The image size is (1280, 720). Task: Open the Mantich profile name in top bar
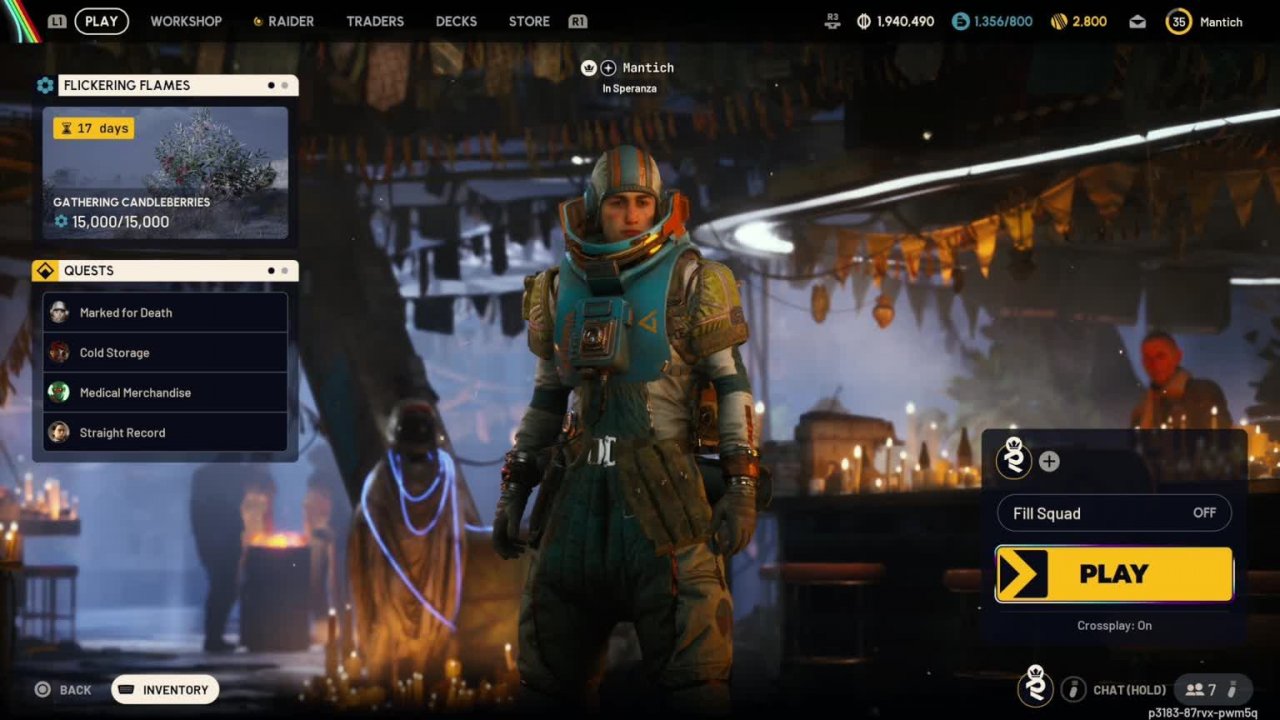pyautogui.click(x=1221, y=22)
